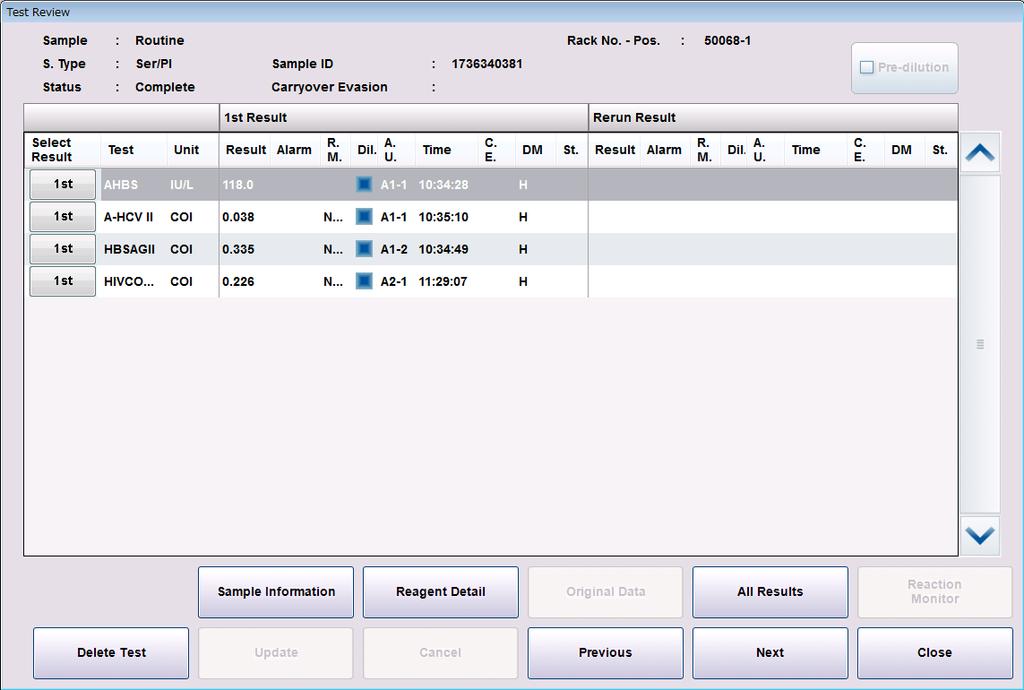This screenshot has width=1024, height=690.
Task: Click the vertical scrollbar grip
Action: (980, 344)
